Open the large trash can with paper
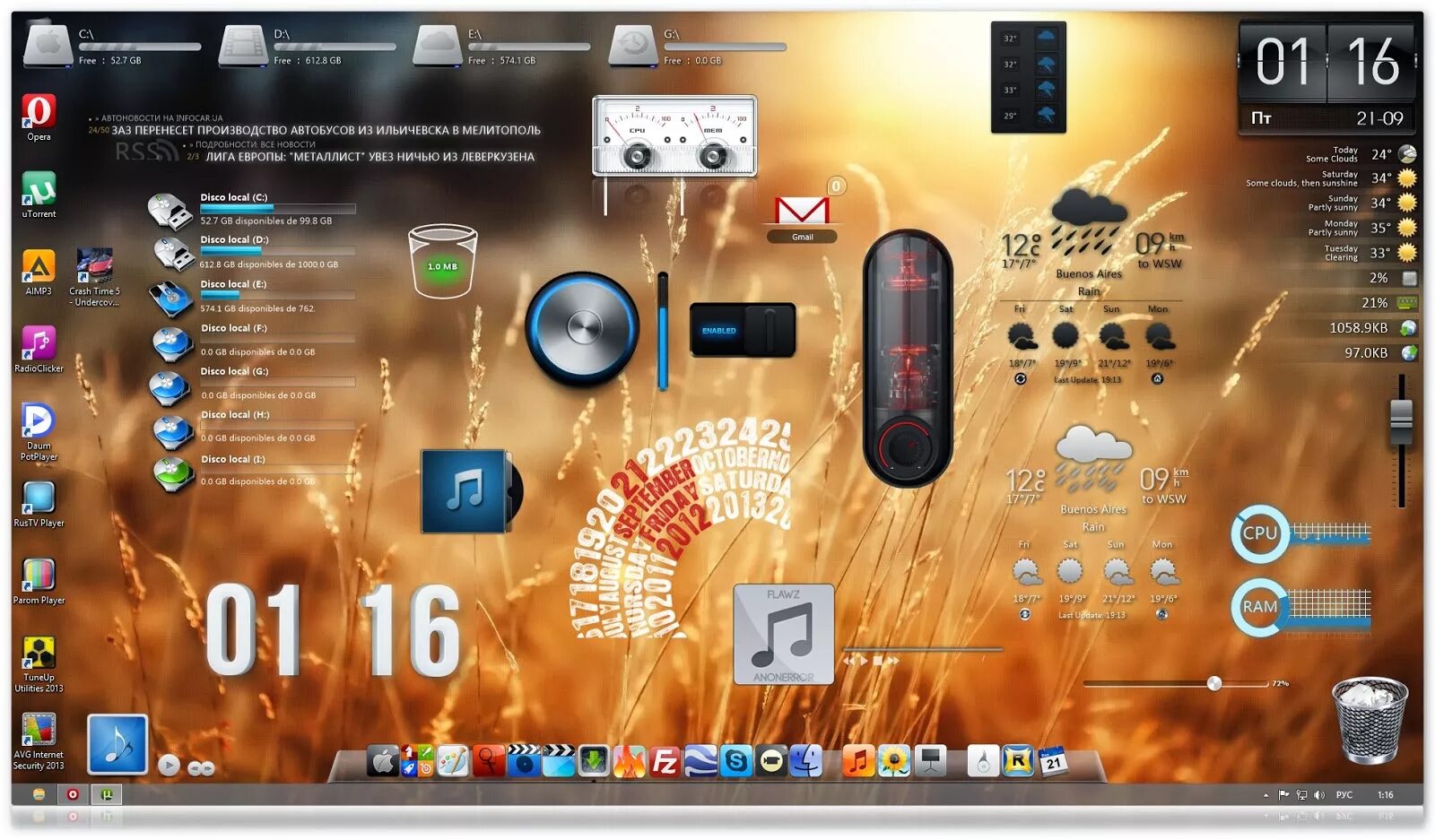The image size is (1435, 840). [x=1370, y=720]
